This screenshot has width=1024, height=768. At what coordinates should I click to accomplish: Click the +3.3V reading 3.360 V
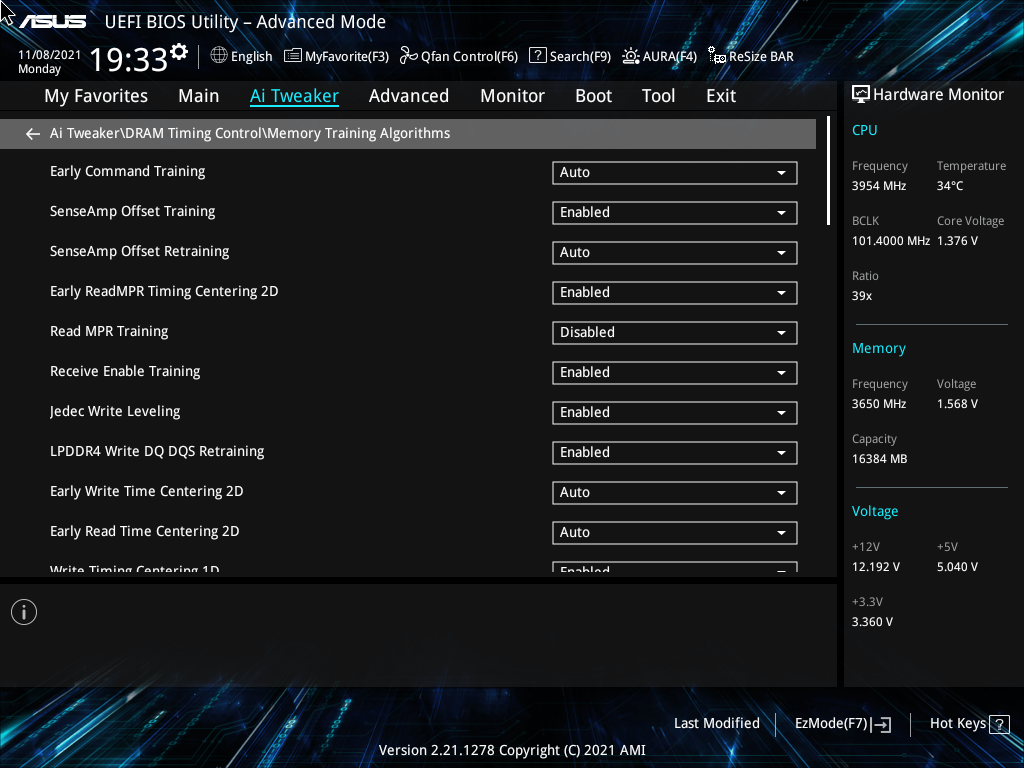pyautogui.click(x=872, y=622)
